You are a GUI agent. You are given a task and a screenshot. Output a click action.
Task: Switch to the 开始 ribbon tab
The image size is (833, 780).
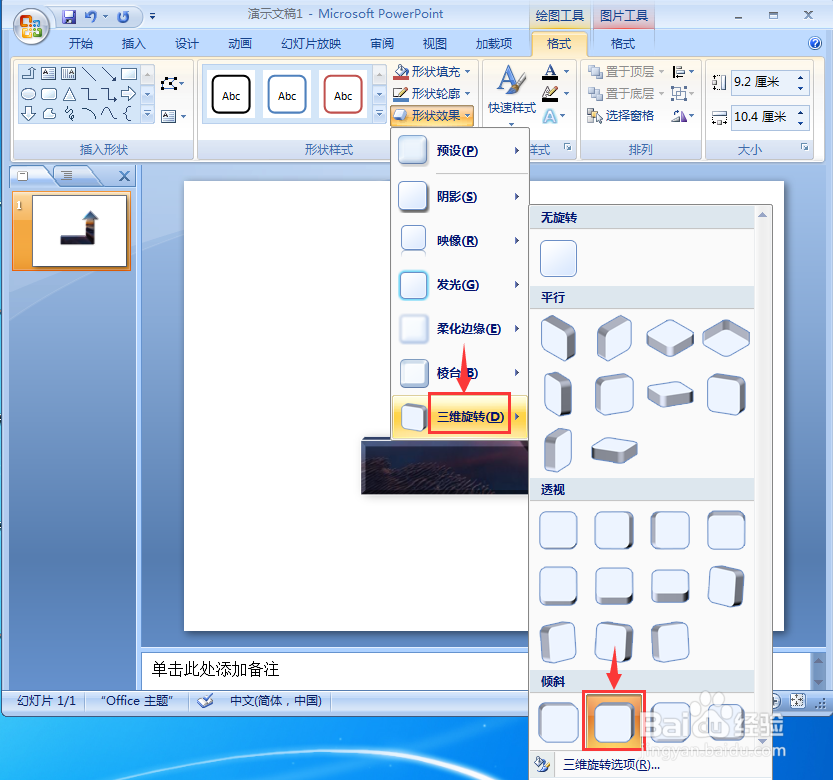(x=81, y=44)
